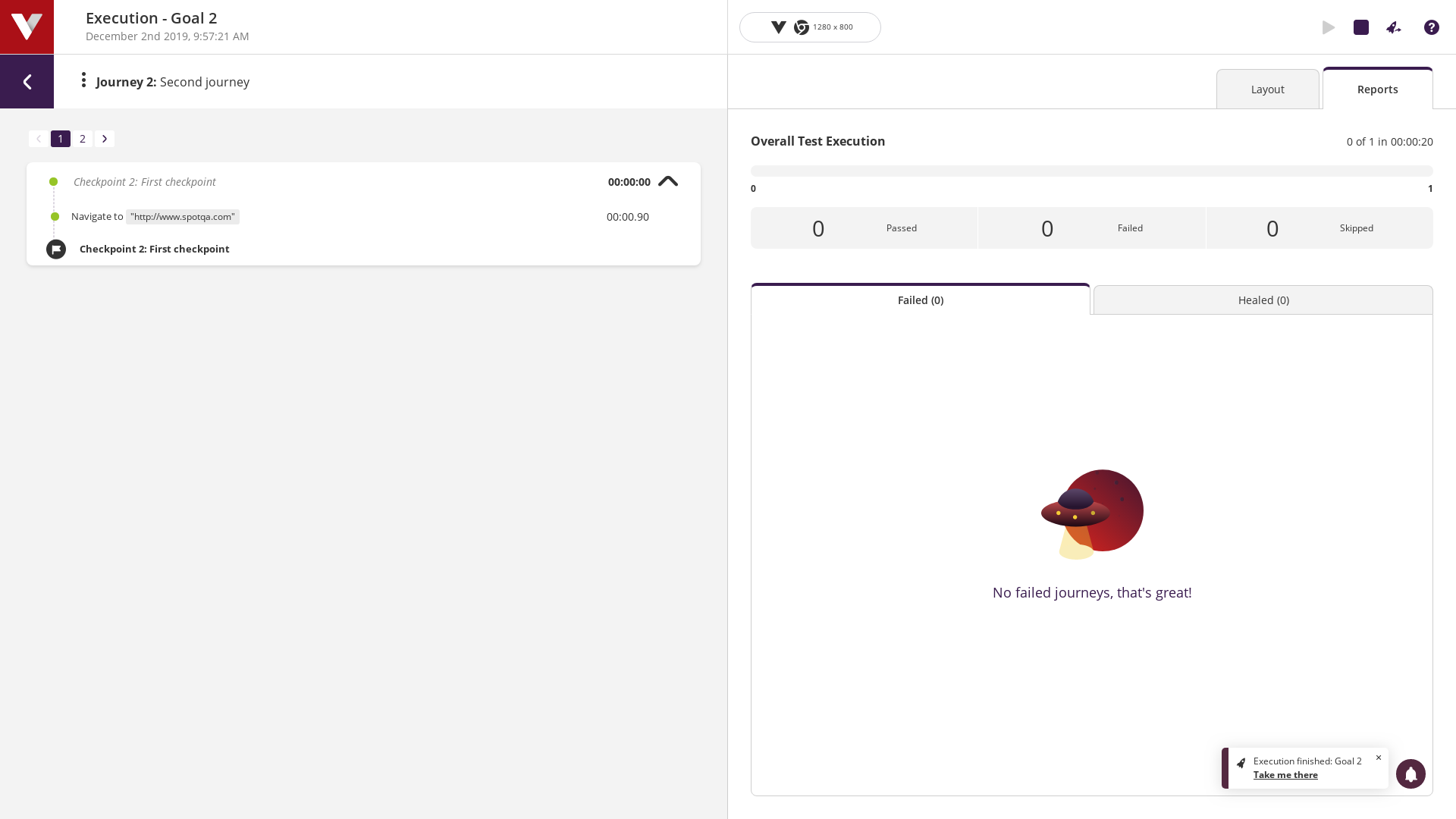Select the Healed (0) tab
1456x819 pixels.
(x=1263, y=300)
